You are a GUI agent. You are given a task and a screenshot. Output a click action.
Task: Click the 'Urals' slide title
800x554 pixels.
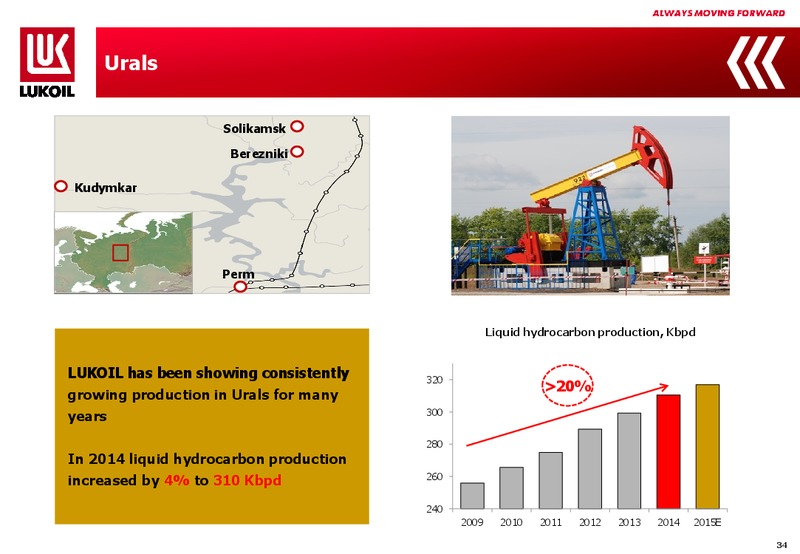[x=131, y=63]
